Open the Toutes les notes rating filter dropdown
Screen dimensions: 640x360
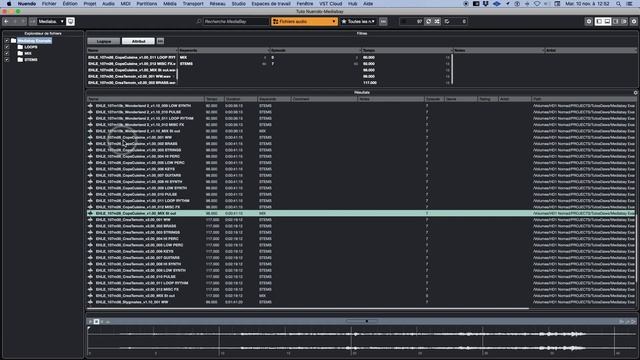point(358,21)
